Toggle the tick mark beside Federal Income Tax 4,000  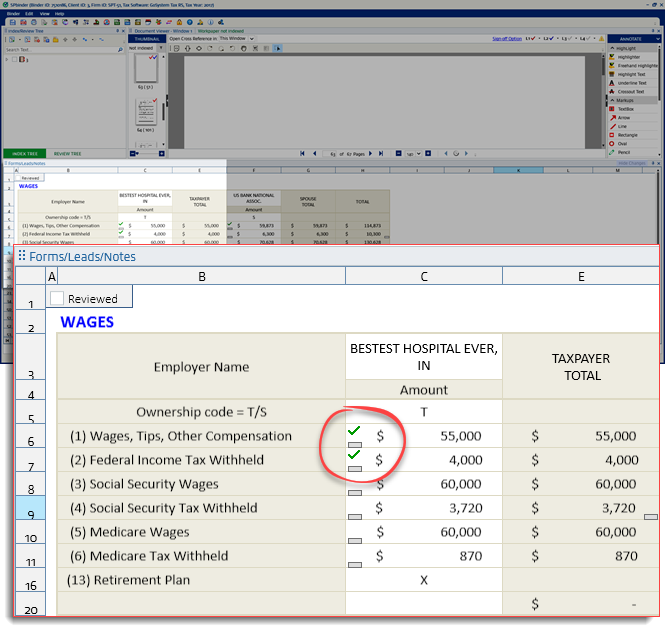(354, 454)
